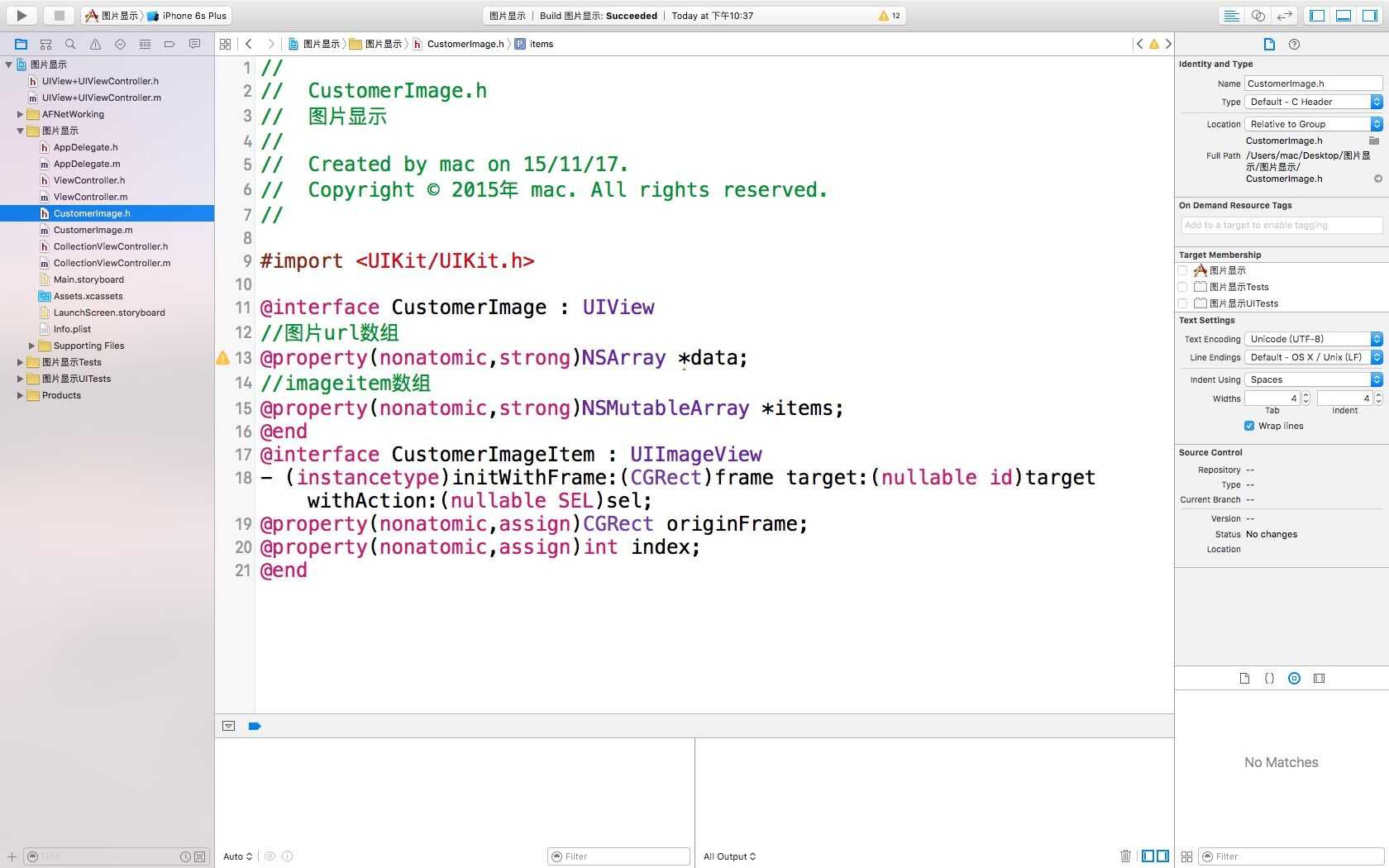
Task: Open the Project navigator folder icon
Action: coord(21,44)
